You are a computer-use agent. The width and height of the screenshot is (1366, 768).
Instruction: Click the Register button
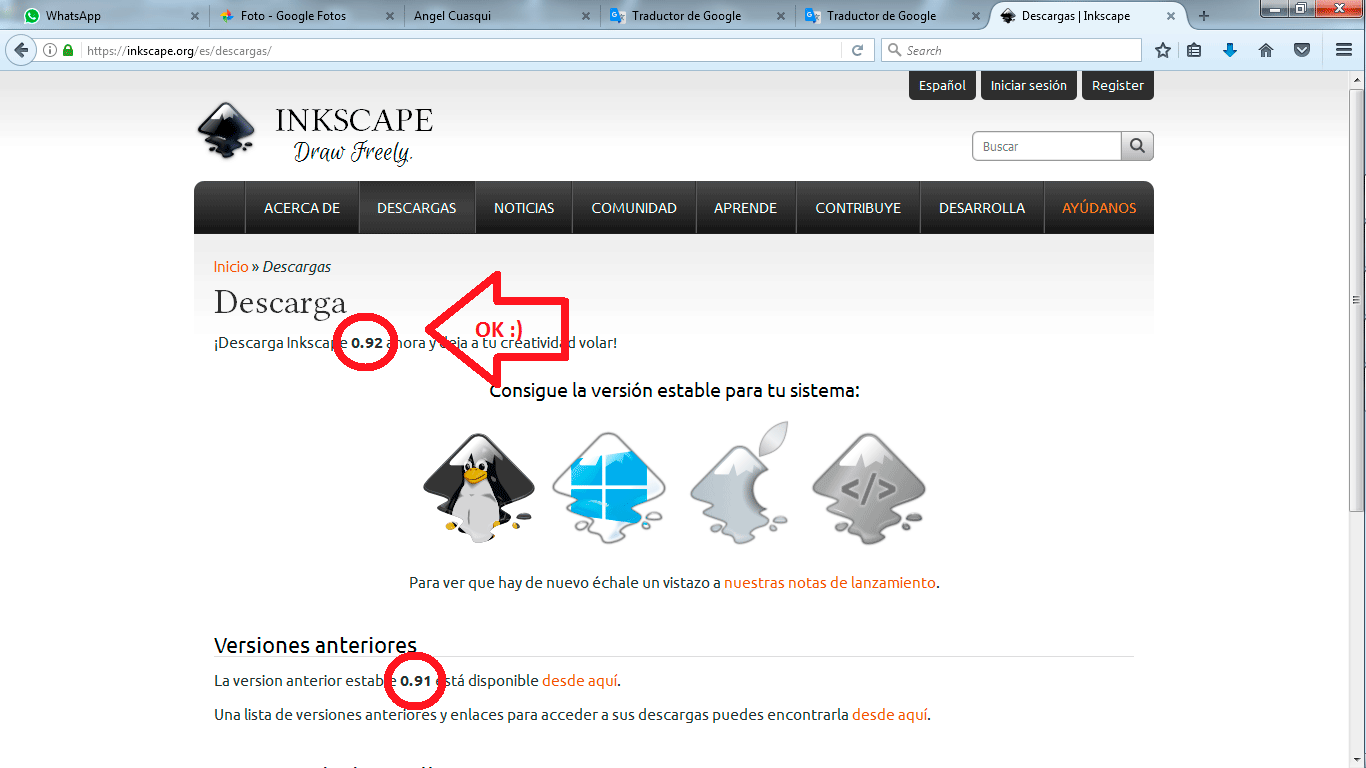[1118, 86]
